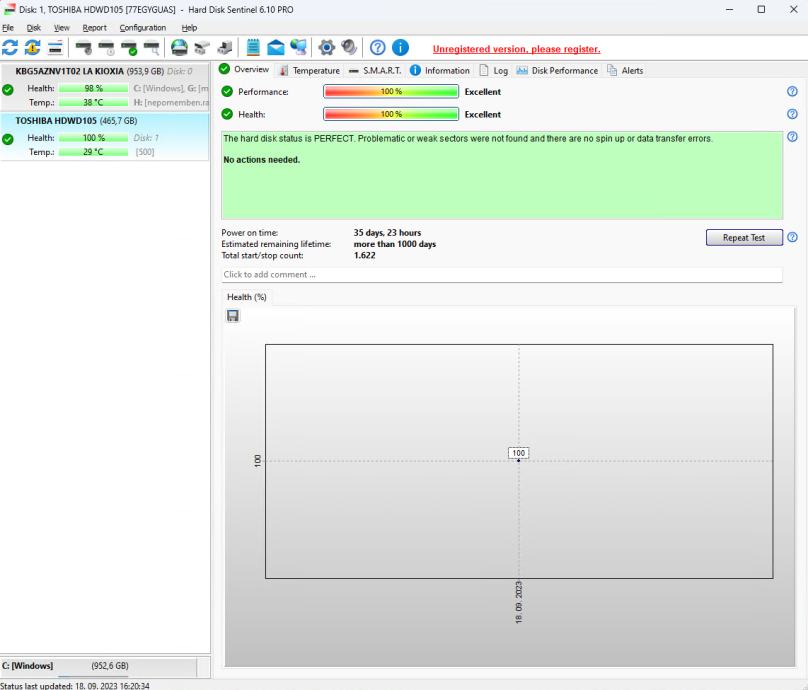Click the Unregistered version register link

click(516, 49)
